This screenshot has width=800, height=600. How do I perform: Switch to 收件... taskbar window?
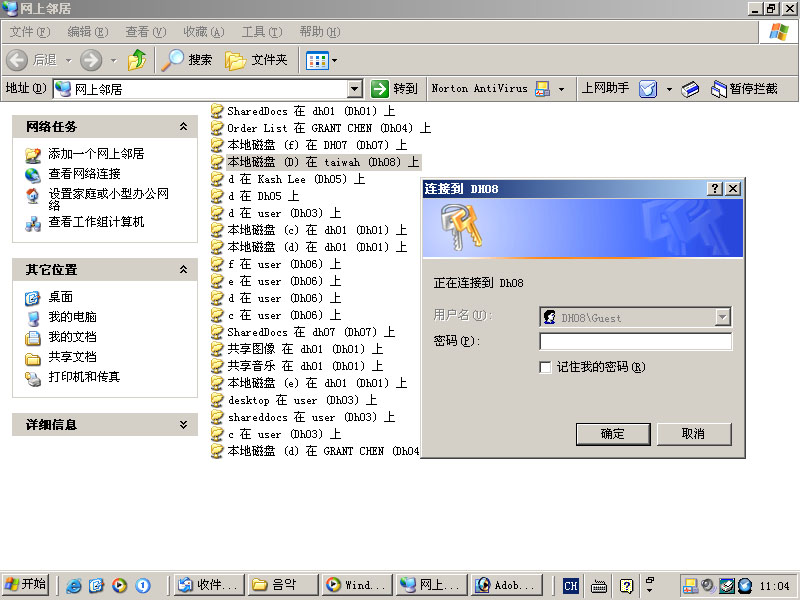208,585
